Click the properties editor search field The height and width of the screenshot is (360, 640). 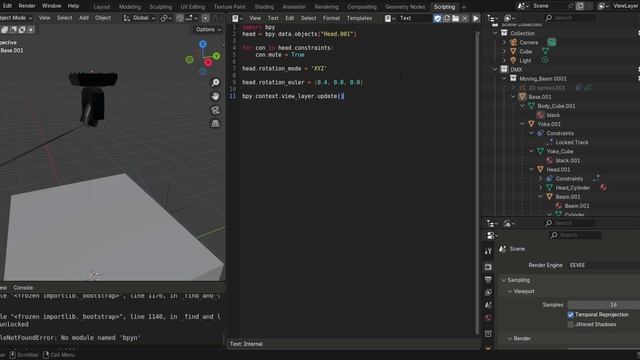575,235
